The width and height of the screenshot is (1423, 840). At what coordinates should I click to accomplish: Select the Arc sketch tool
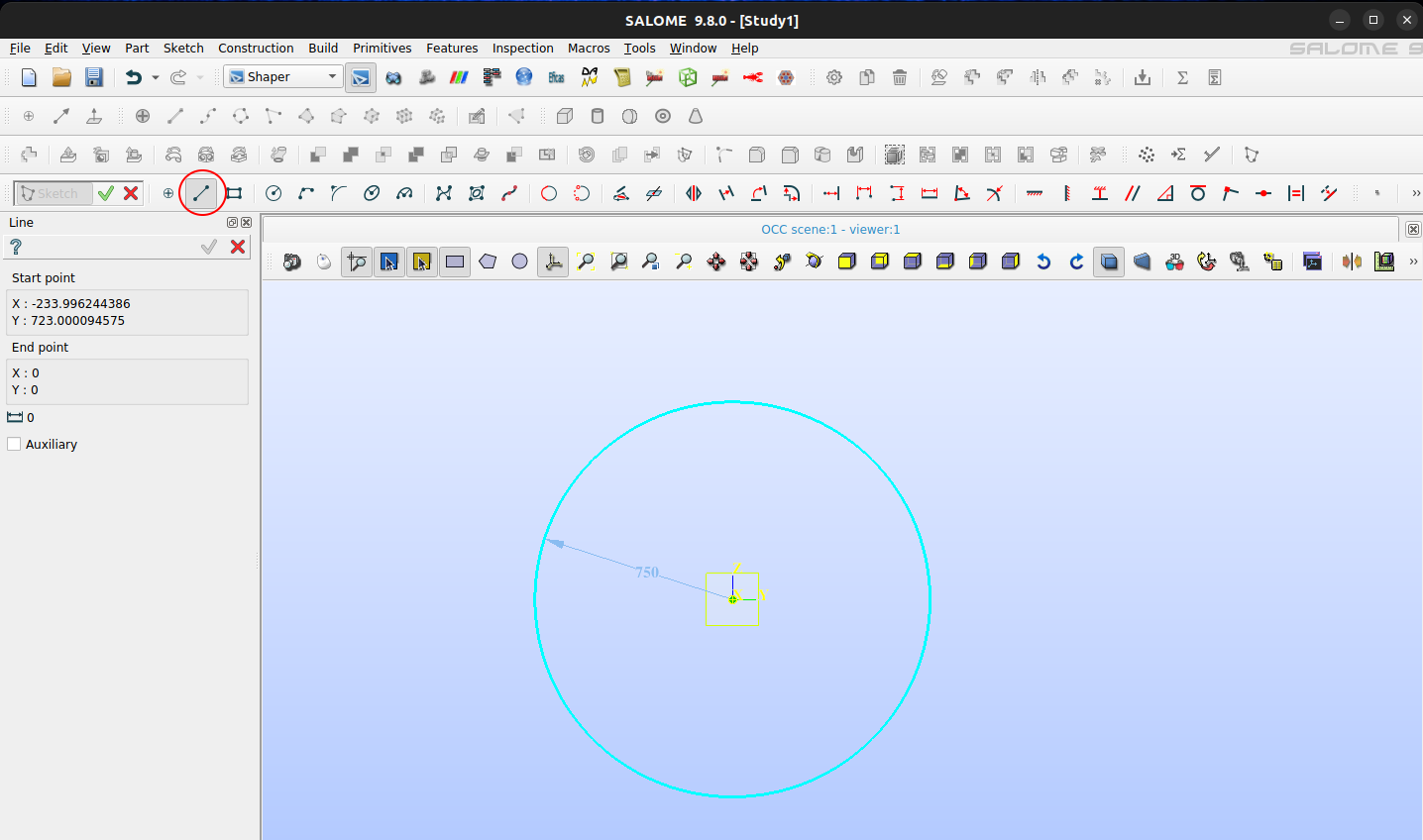[x=306, y=193]
